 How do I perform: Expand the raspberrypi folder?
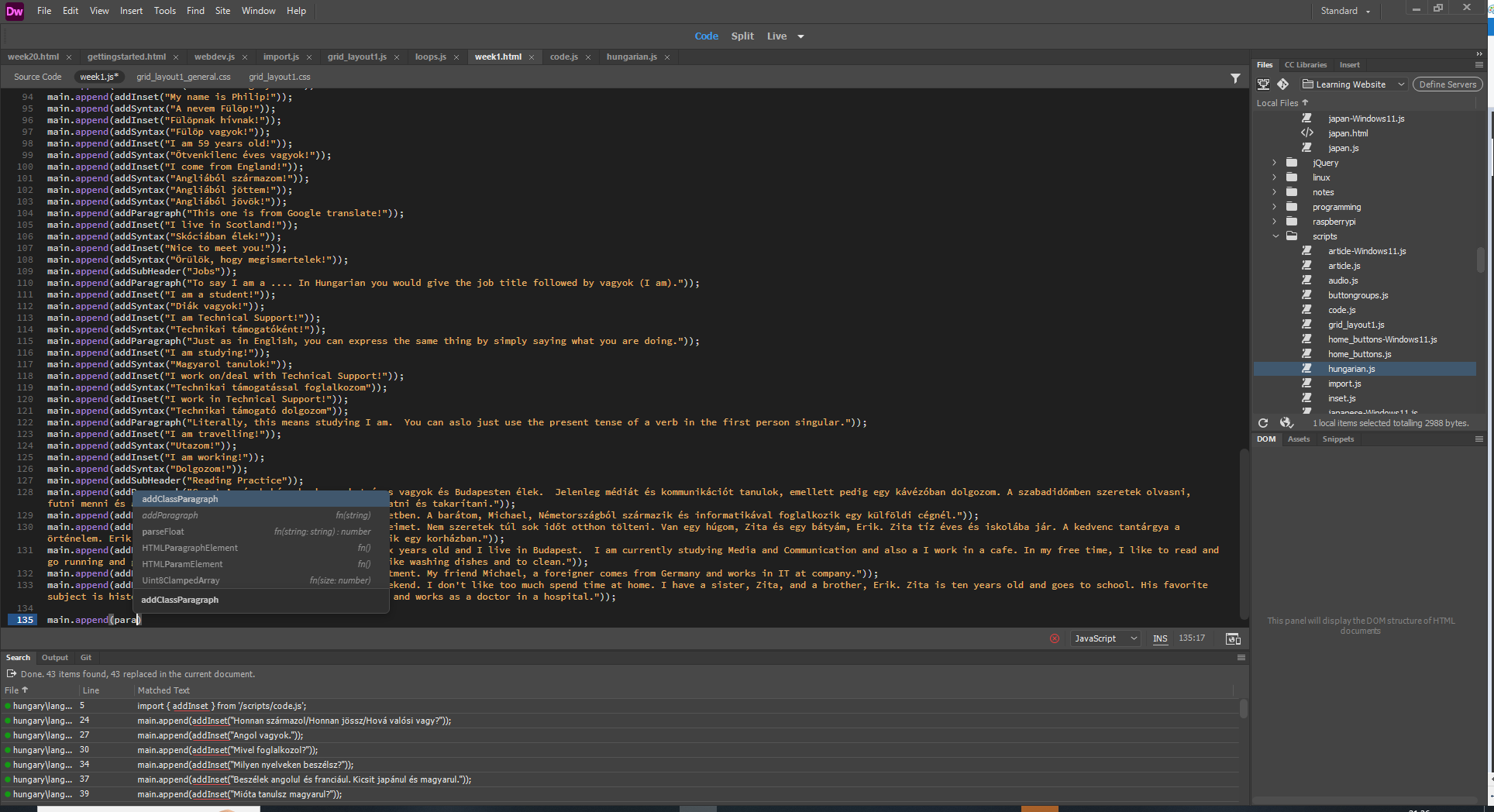pos(1275,222)
